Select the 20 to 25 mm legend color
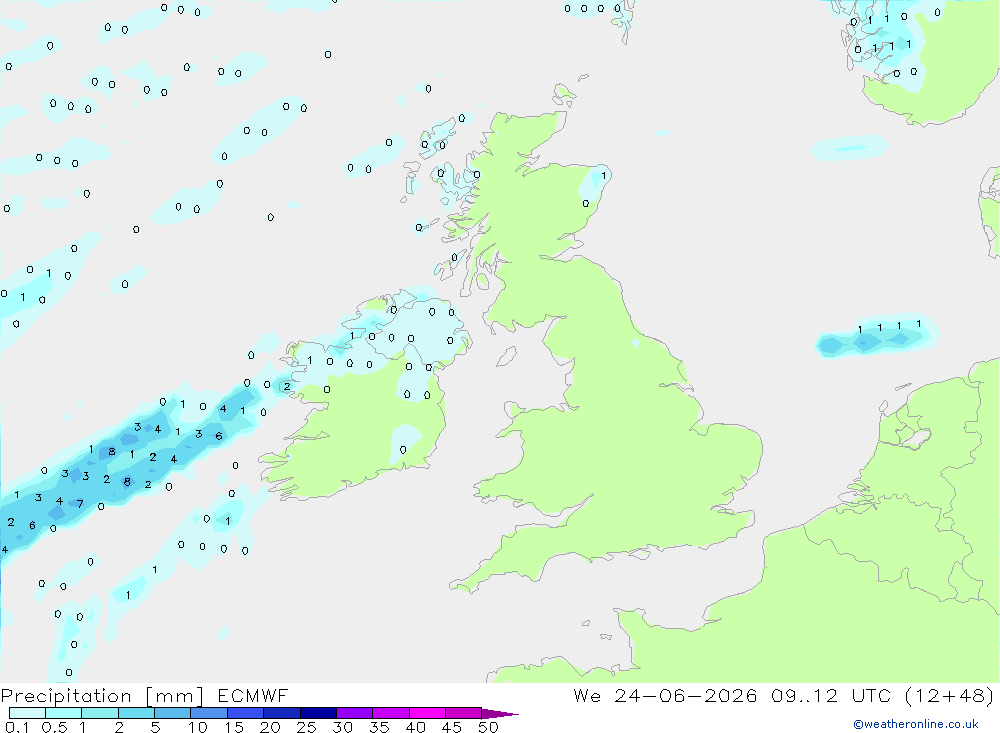This screenshot has height=733, width=1000. [x=282, y=713]
